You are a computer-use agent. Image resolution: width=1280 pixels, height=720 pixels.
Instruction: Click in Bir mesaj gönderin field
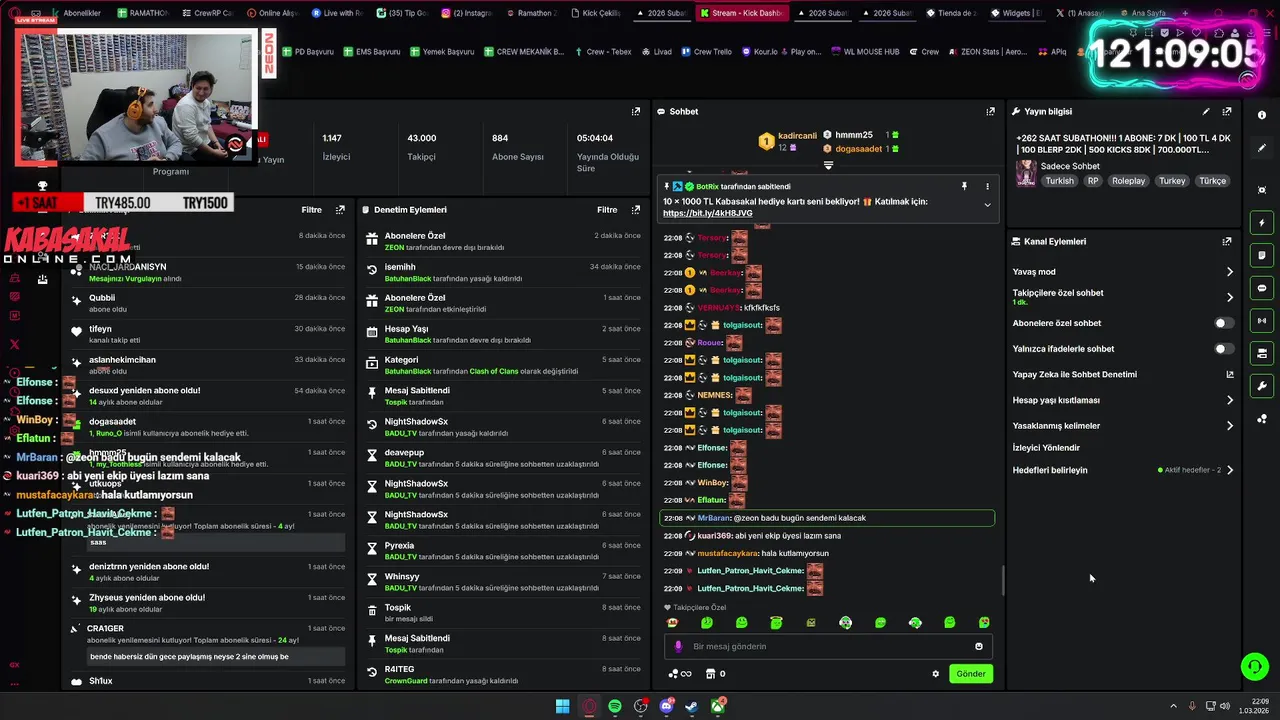coord(828,646)
